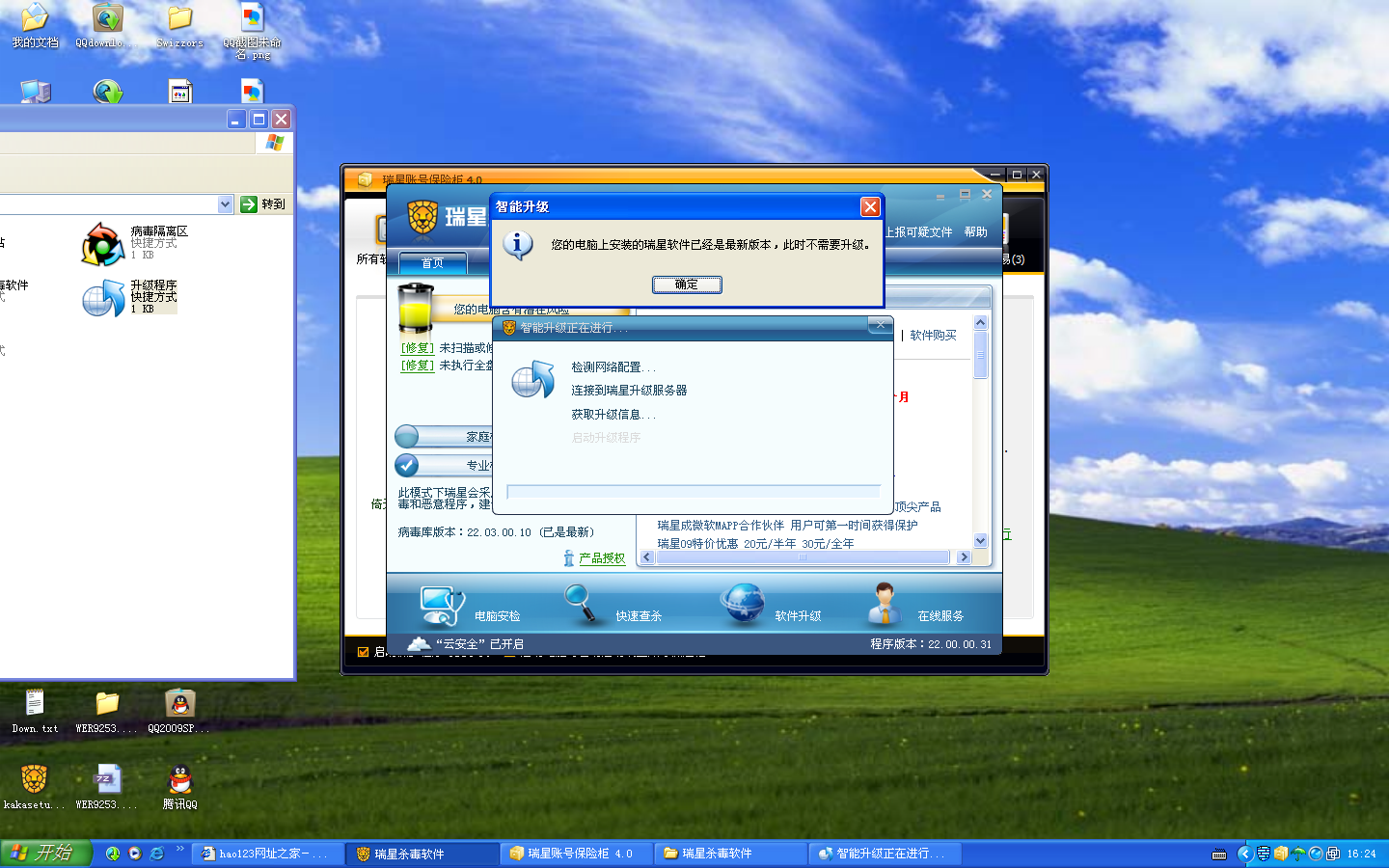Viewport: 1389px width, 868px height.
Task: Select the 连接到瑞星升级服务器 step text
Action: [x=629, y=391]
